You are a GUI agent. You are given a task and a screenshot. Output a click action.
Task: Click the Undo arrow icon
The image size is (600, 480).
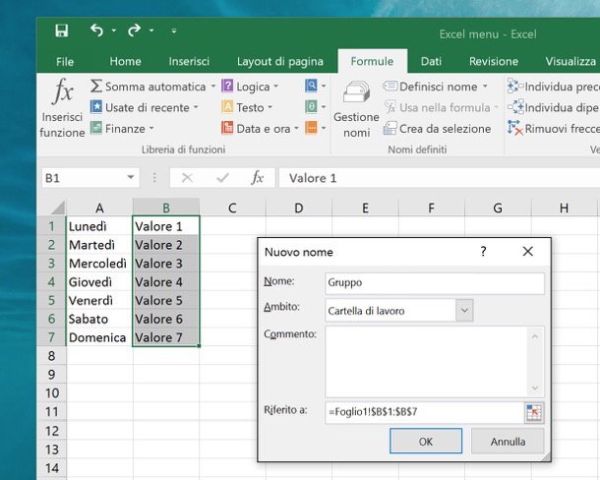(x=97, y=31)
